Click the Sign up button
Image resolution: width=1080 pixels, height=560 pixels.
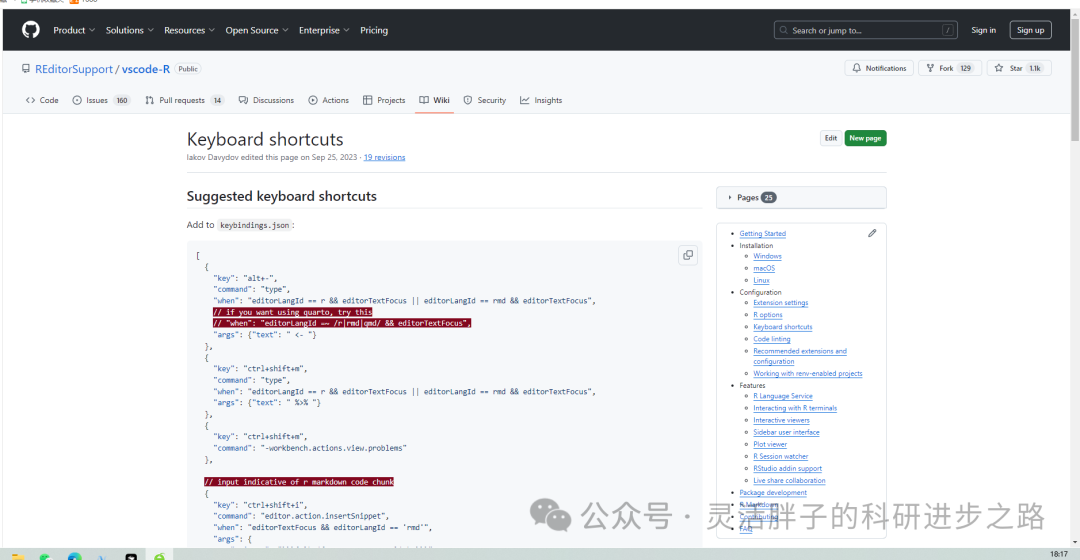[x=1030, y=30]
